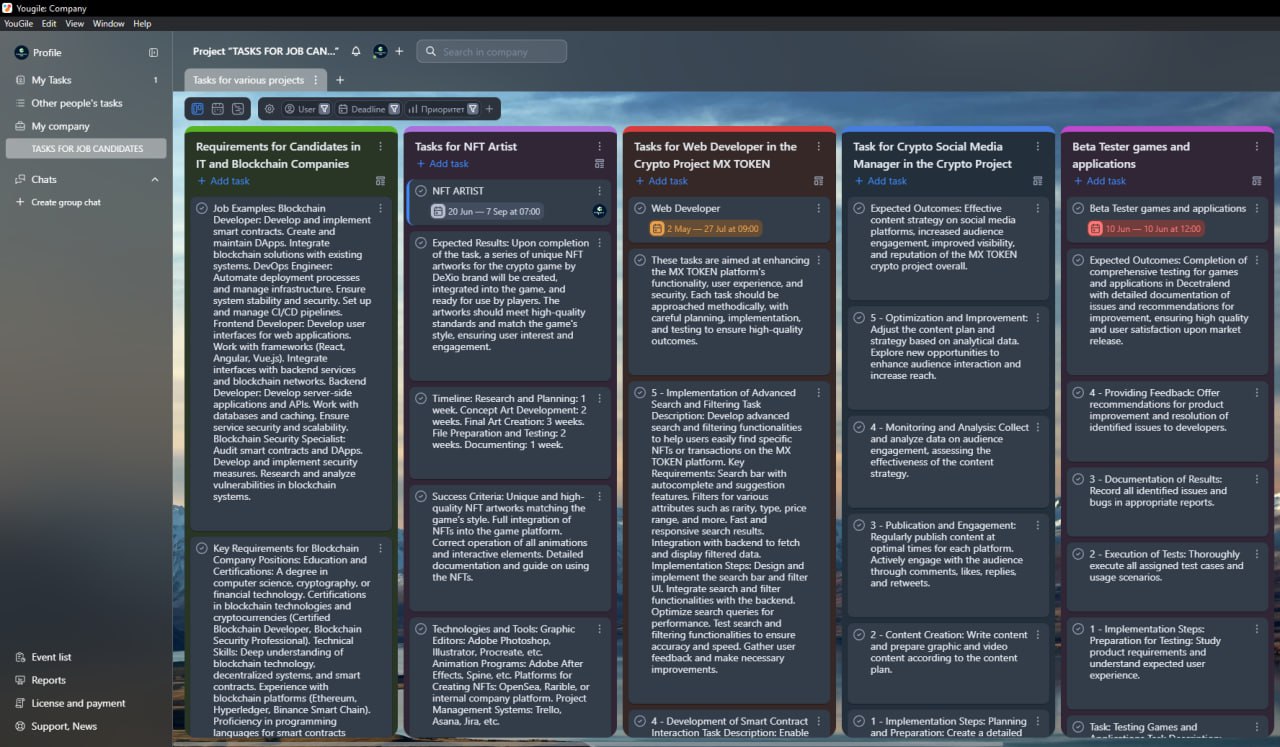Add member with plus next to avatar

[399, 51]
